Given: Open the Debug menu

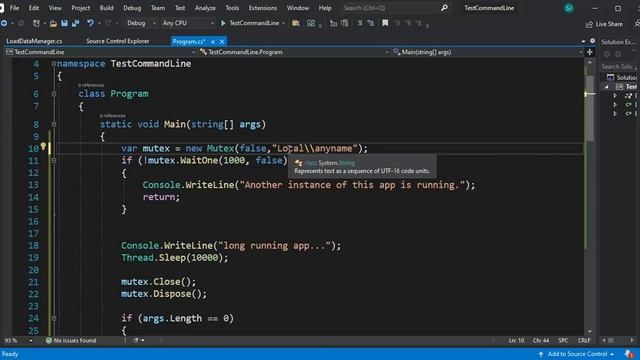Looking at the screenshot, I should tap(132, 8).
